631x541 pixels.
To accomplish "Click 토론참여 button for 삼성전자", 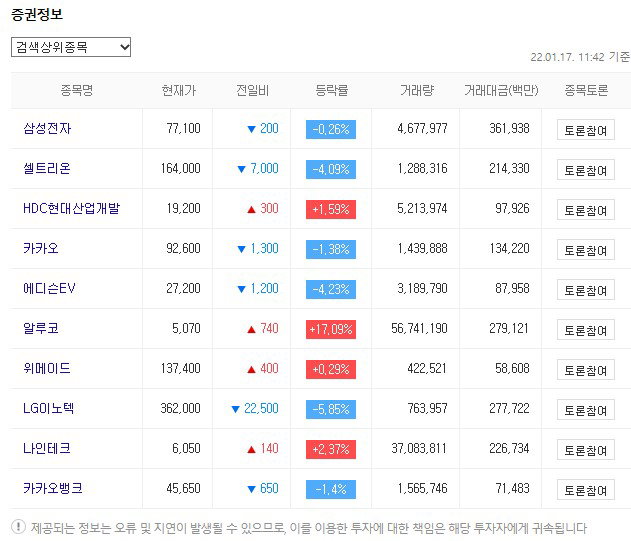I will 586,130.
